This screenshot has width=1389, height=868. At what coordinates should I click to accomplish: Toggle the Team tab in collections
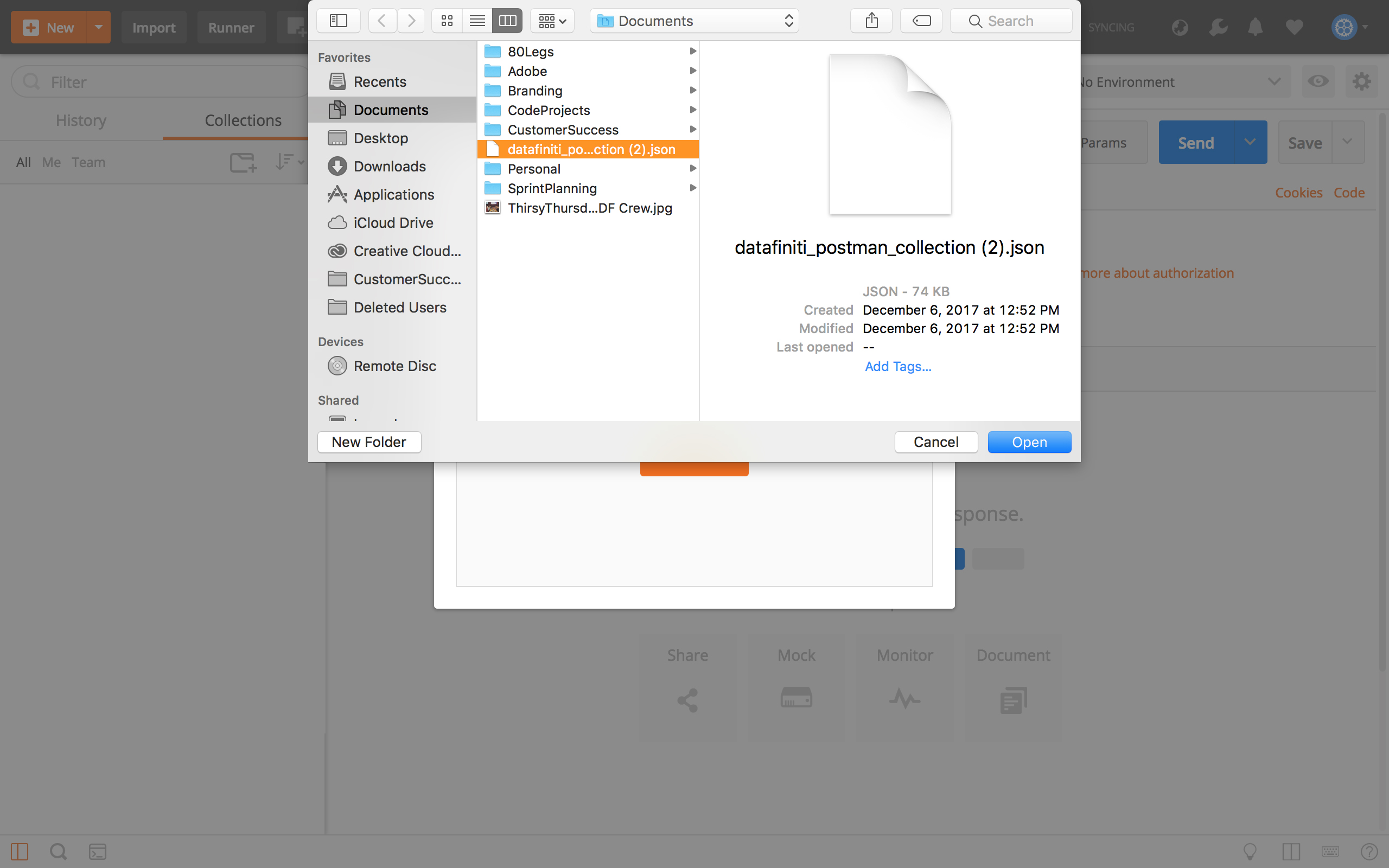[x=88, y=162]
